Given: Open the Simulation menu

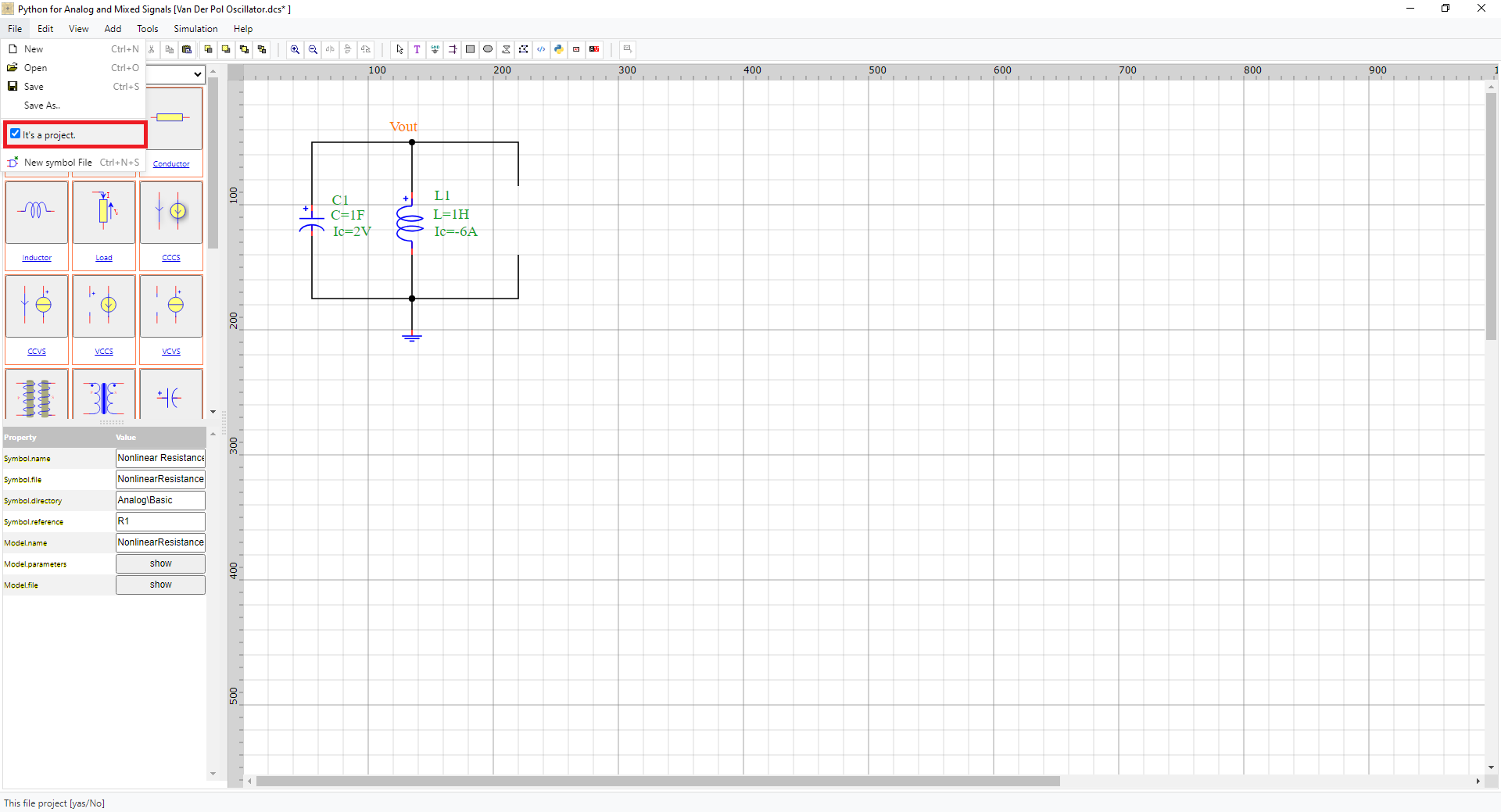Looking at the screenshot, I should pos(195,29).
